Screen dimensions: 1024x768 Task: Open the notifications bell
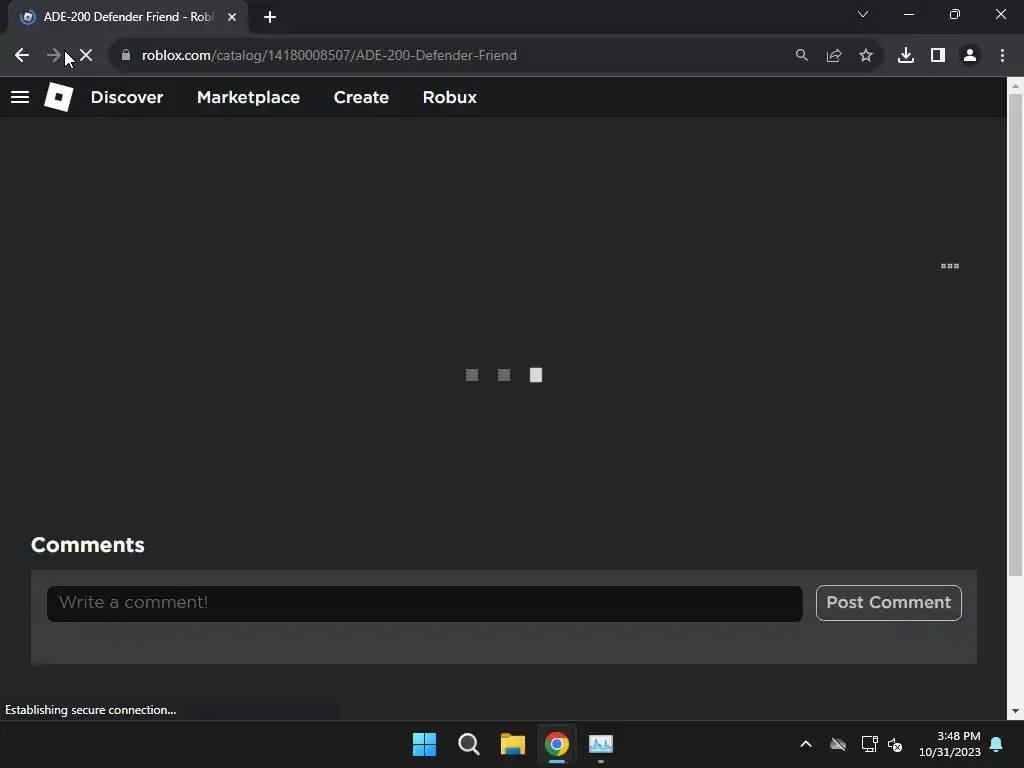coord(996,744)
